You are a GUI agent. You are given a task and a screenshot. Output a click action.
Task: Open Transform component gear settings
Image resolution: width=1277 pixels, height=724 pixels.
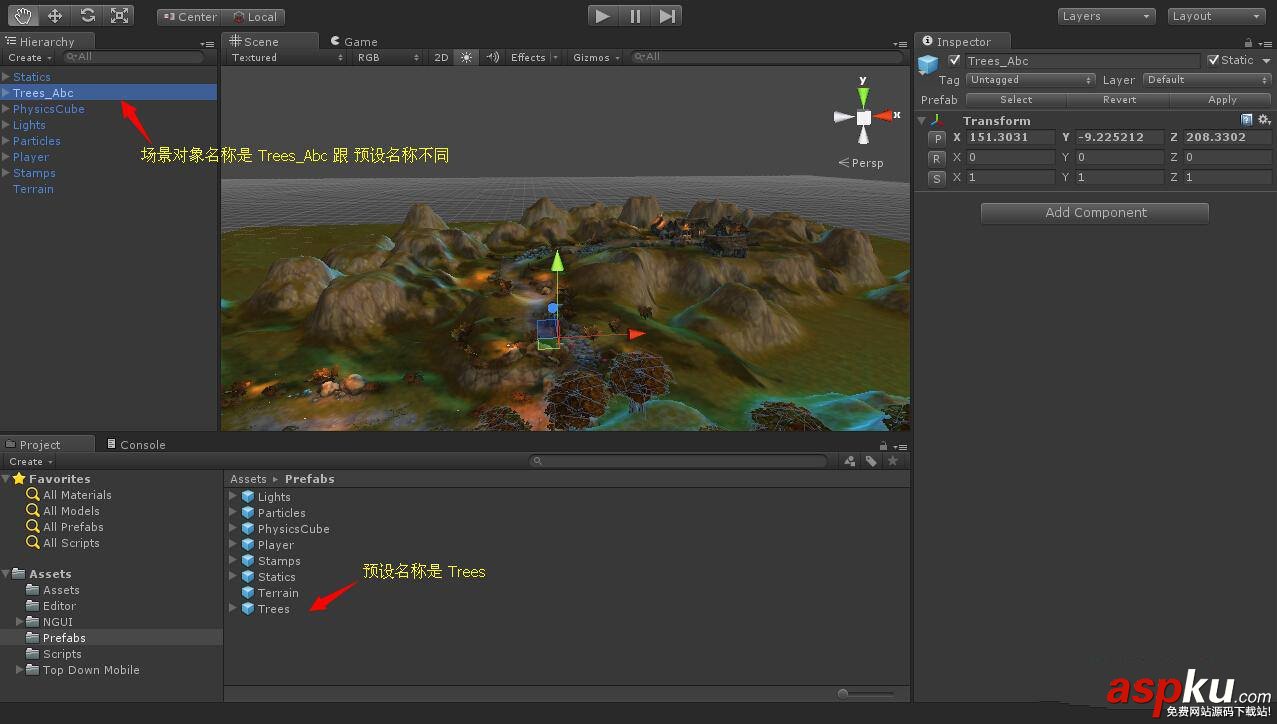click(1264, 120)
